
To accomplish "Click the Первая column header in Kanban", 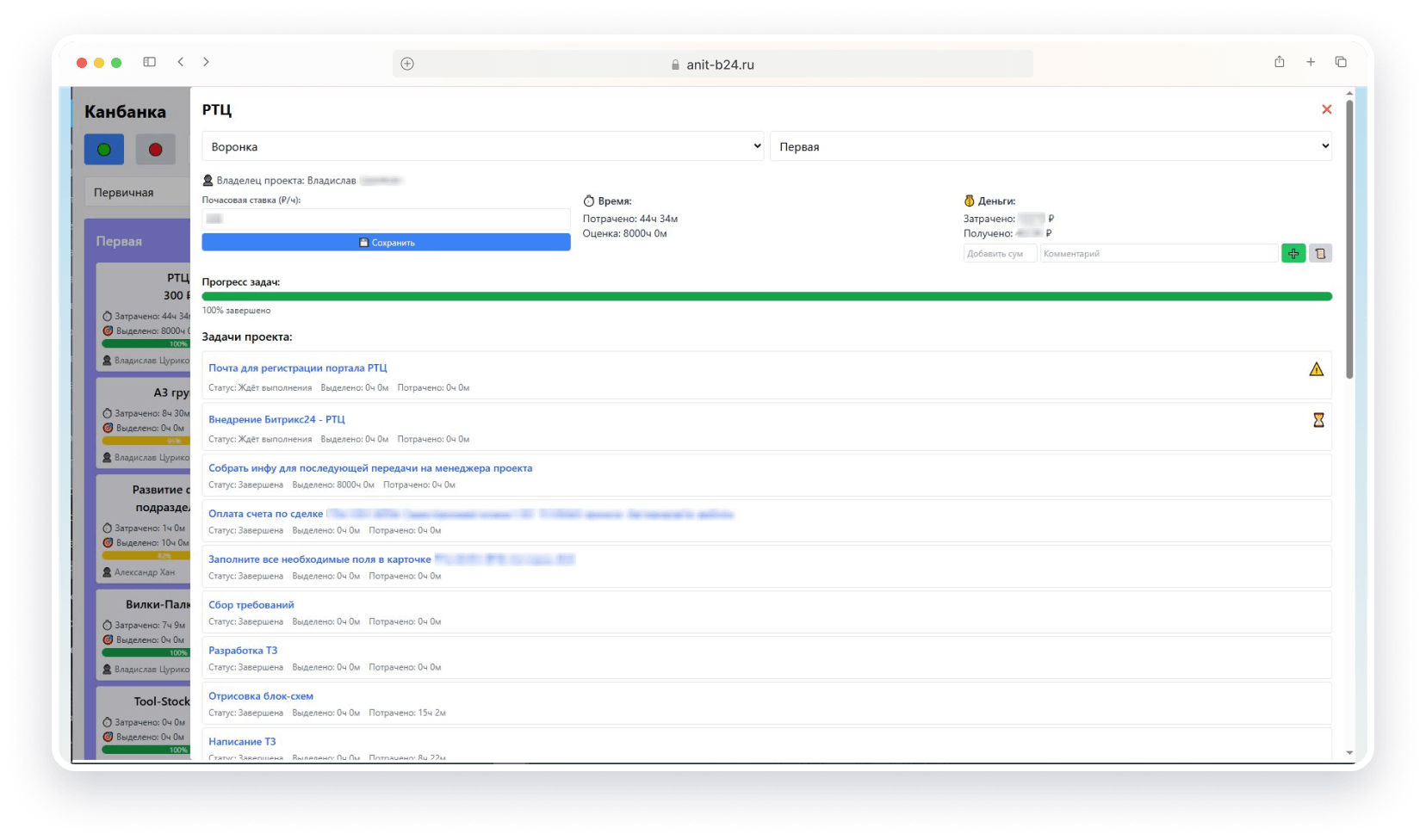I will point(119,242).
